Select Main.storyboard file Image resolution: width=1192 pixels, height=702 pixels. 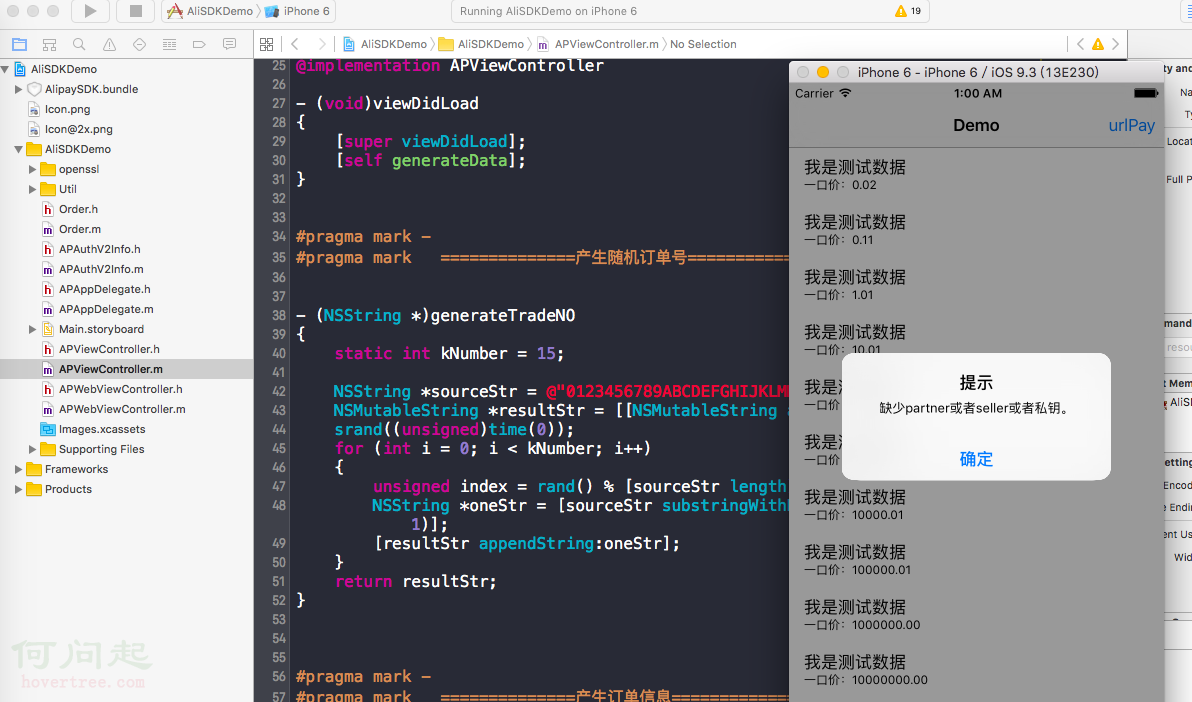(100, 329)
